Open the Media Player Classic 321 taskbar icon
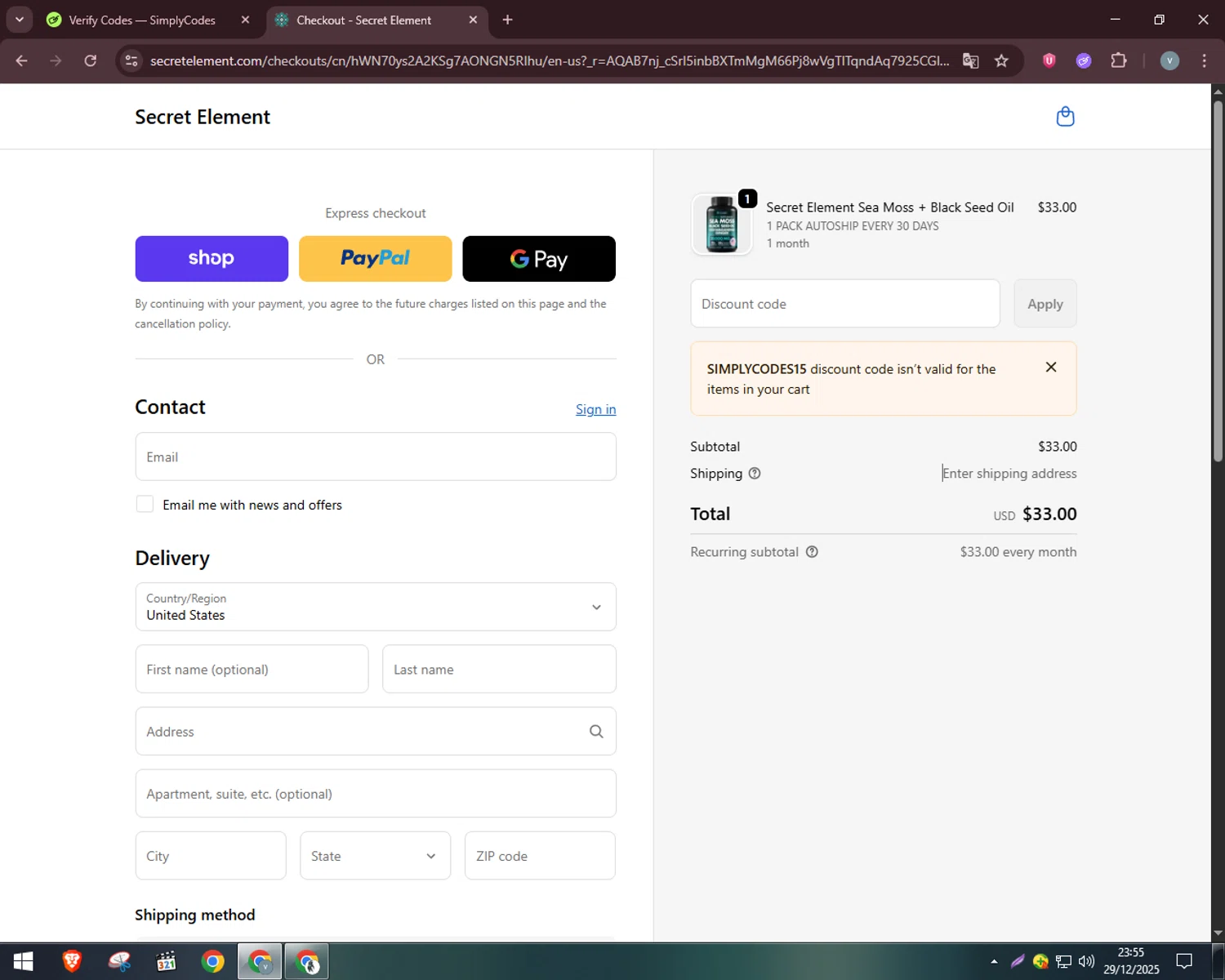Image resolution: width=1225 pixels, height=980 pixels. (x=166, y=961)
